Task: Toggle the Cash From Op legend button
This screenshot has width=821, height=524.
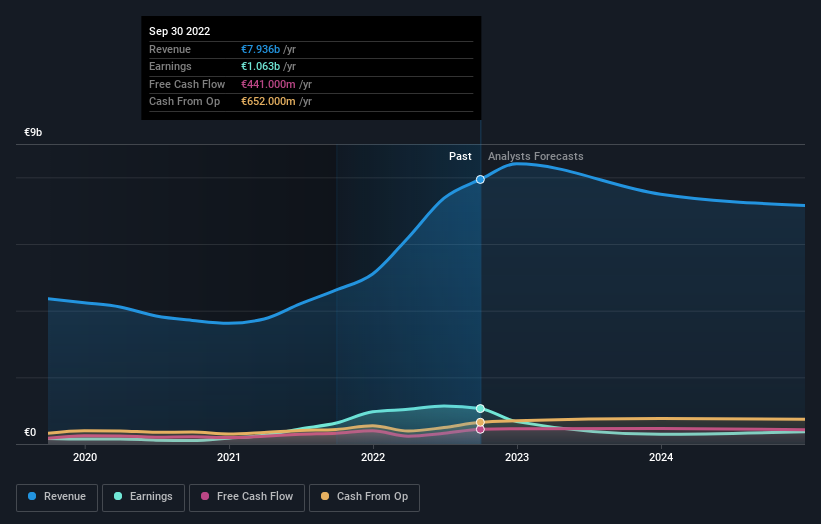Action: coord(364,497)
